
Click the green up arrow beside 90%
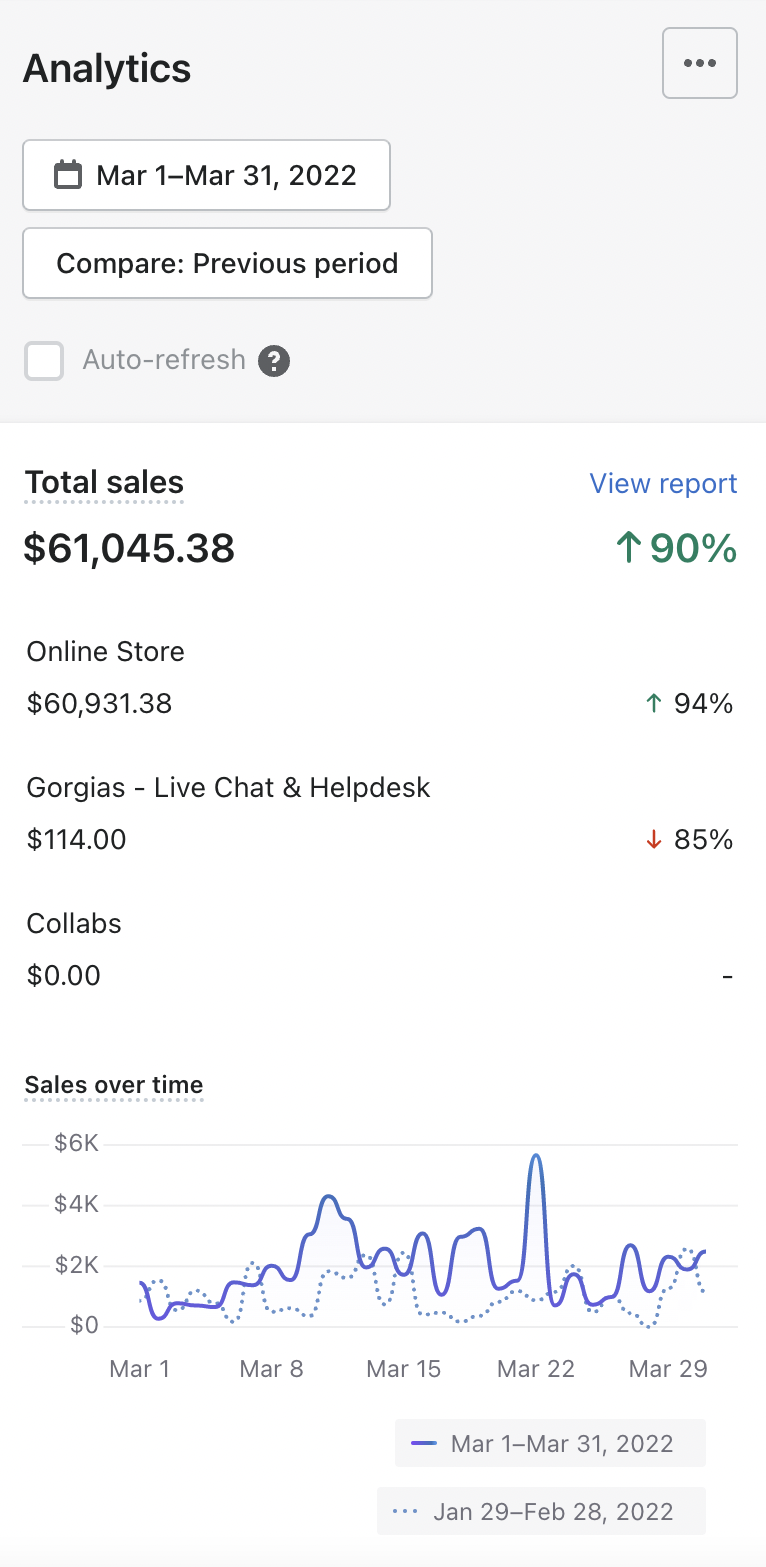click(x=627, y=548)
